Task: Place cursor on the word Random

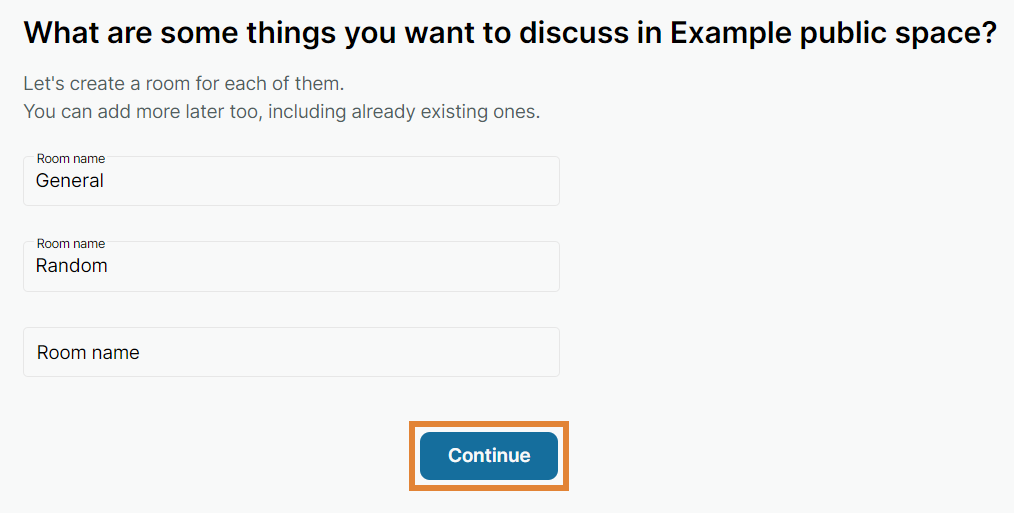Action: tap(72, 266)
